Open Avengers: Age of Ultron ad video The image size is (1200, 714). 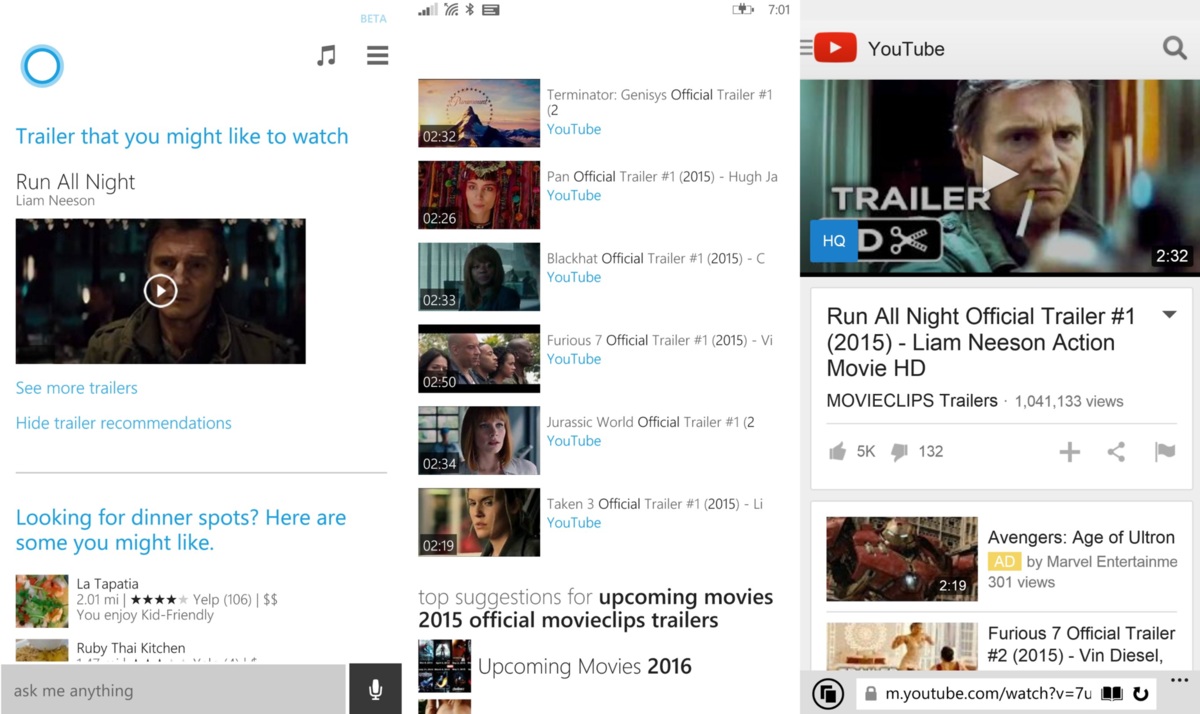pyautogui.click(x=1002, y=559)
